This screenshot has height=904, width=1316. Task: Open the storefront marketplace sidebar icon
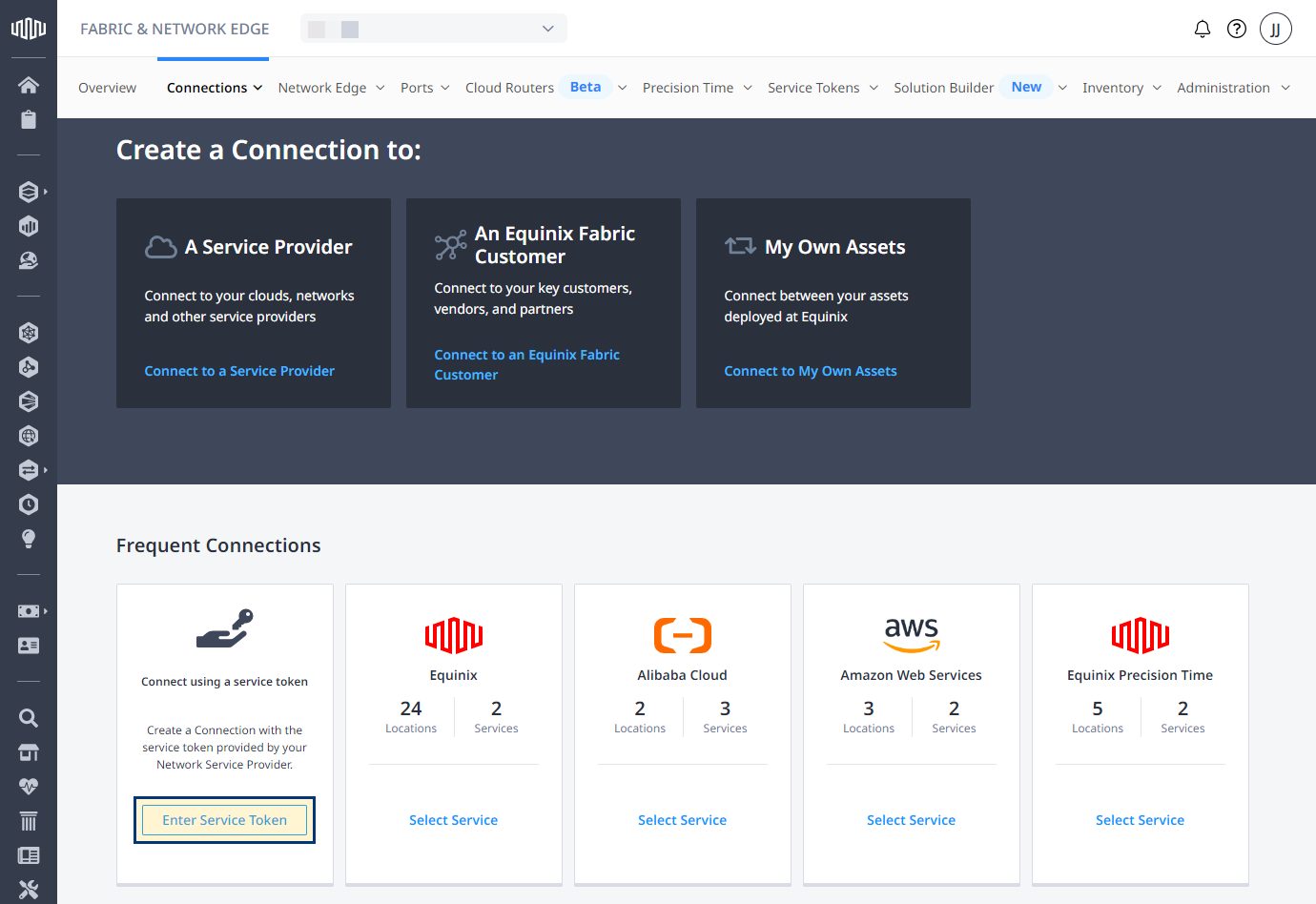29,752
